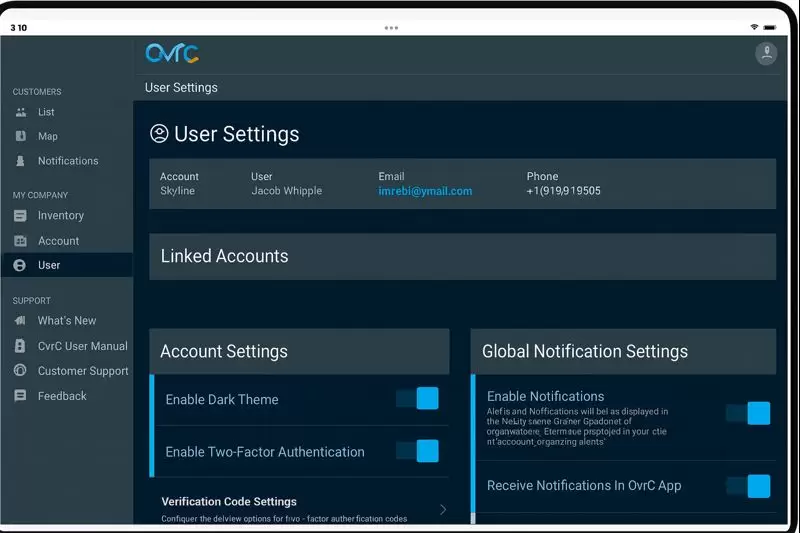Click the OvrC logo in header
Screen dimensions: 800x533
point(172,53)
